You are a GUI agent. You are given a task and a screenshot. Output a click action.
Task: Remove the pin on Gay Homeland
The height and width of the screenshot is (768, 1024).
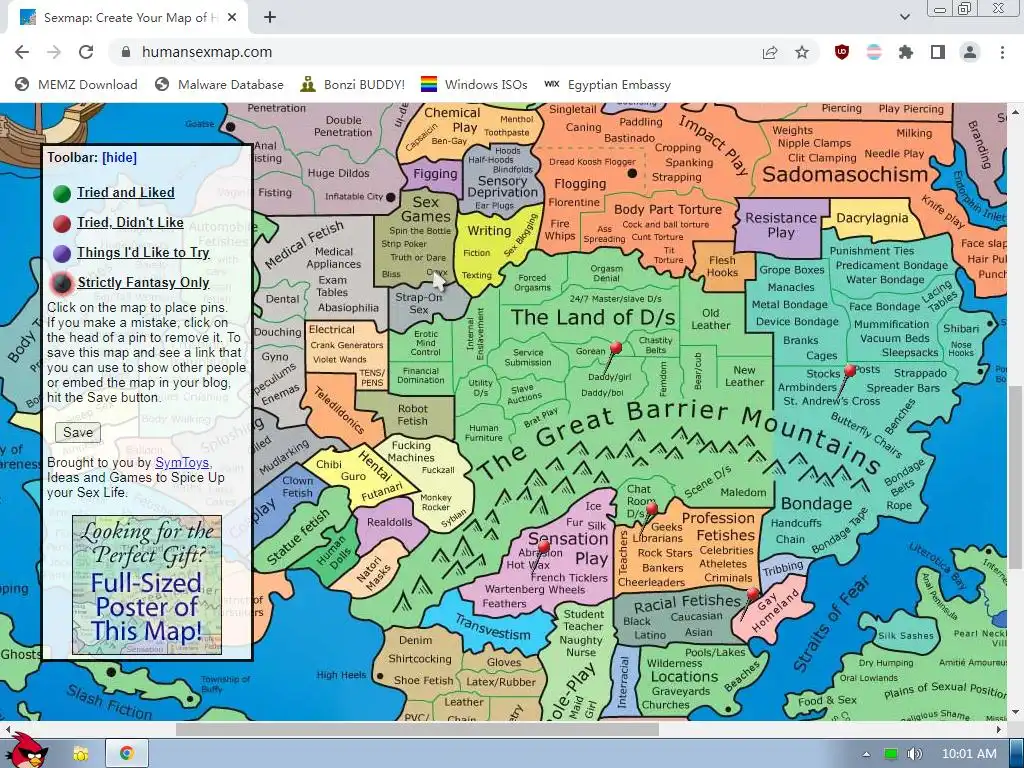(x=752, y=593)
